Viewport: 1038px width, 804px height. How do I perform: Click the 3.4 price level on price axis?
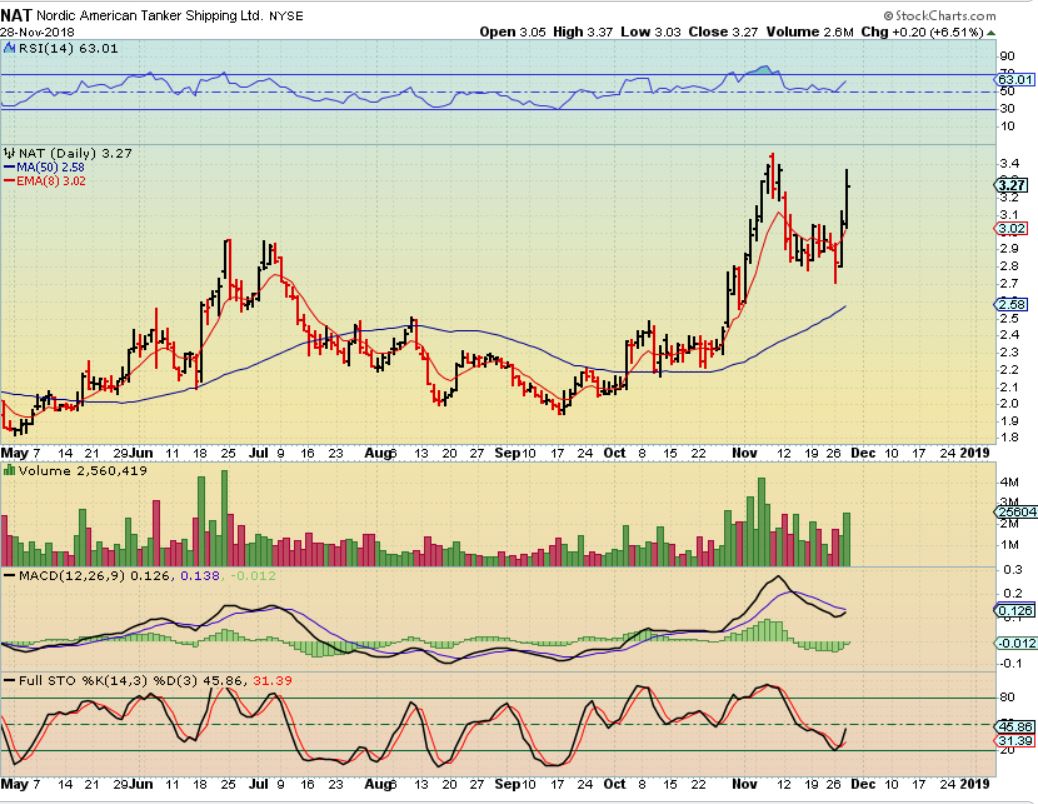click(1009, 163)
